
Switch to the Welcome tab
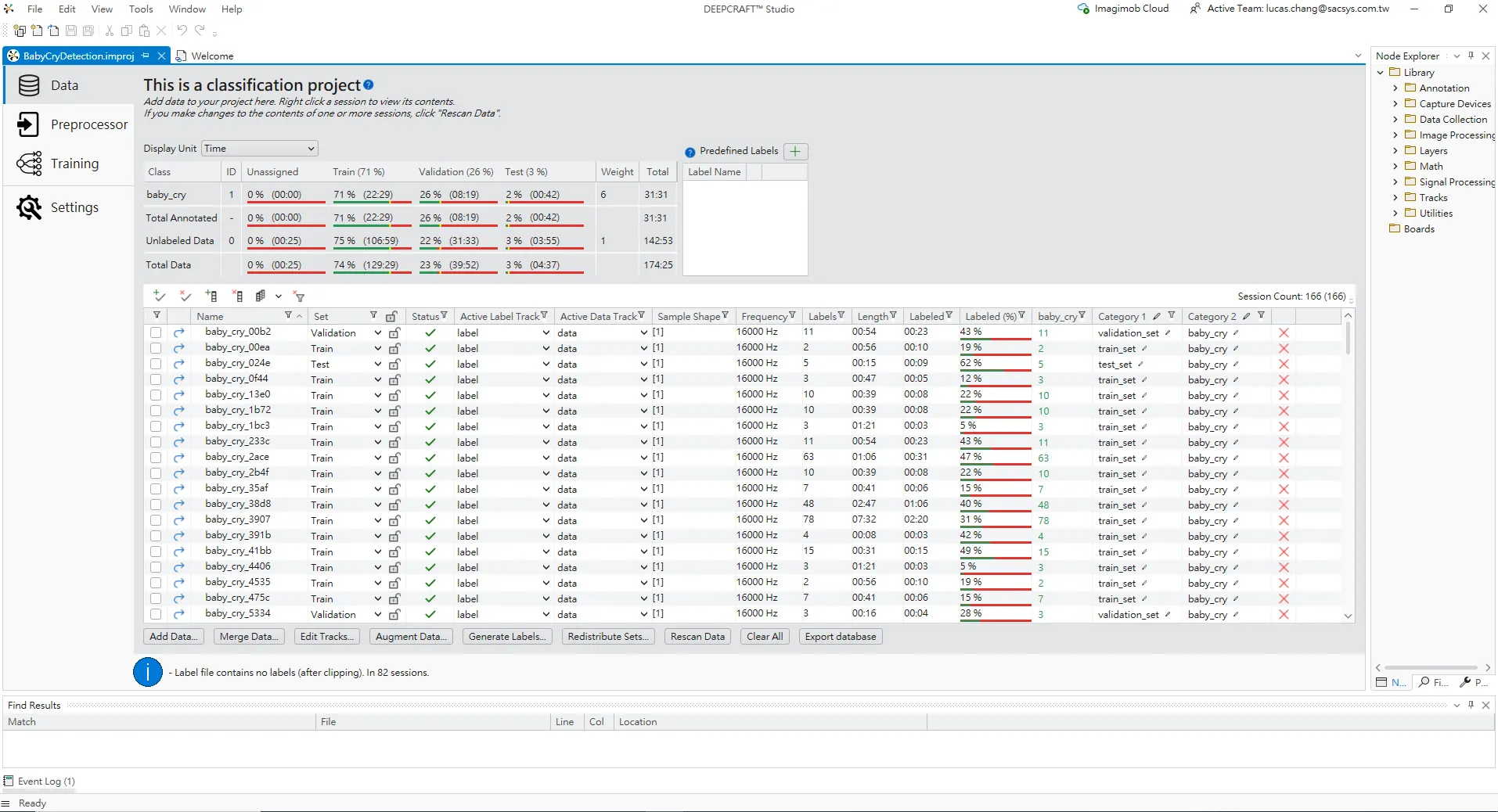(x=212, y=56)
